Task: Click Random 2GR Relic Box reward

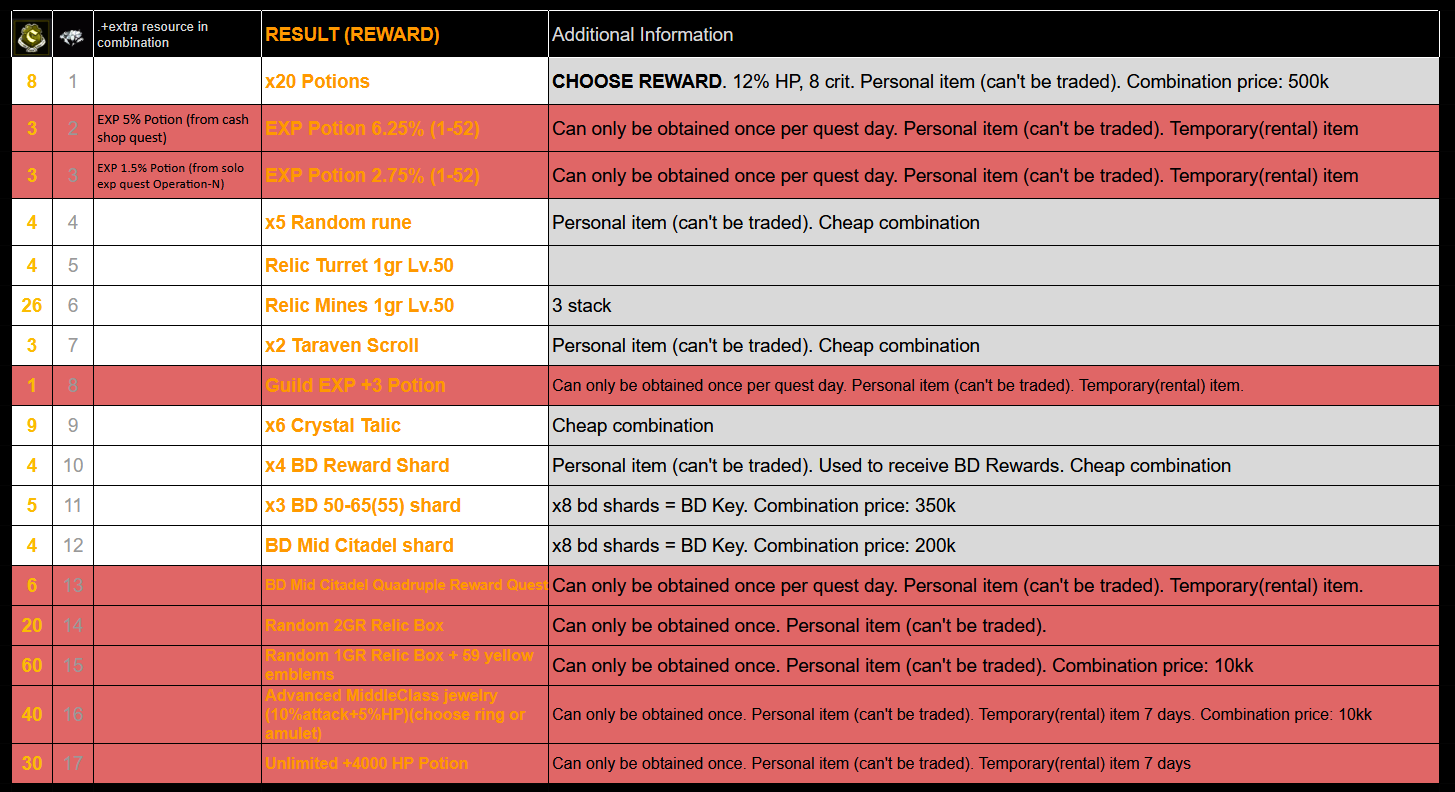Action: (354, 626)
